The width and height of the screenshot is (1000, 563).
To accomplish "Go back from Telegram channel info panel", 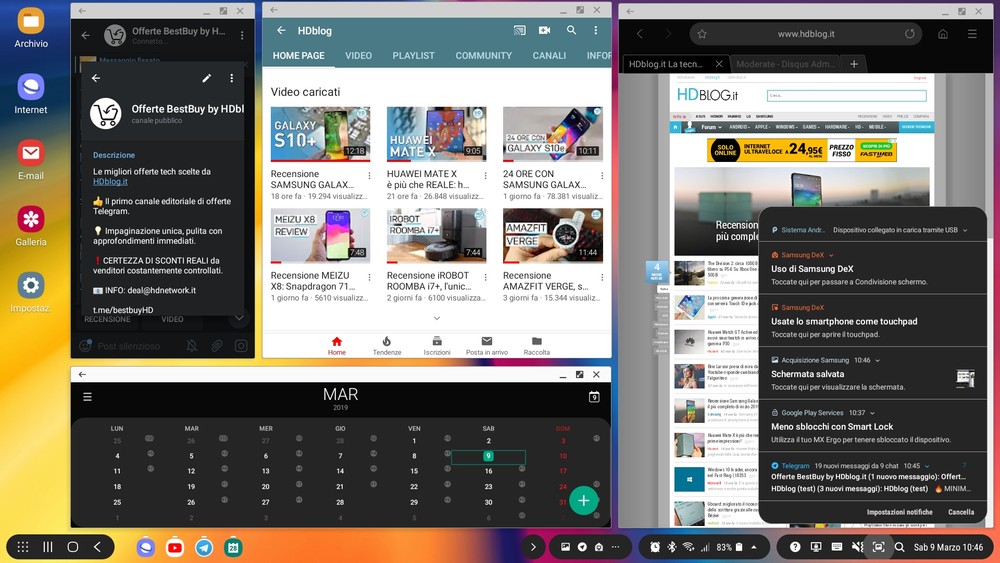I will coord(96,78).
